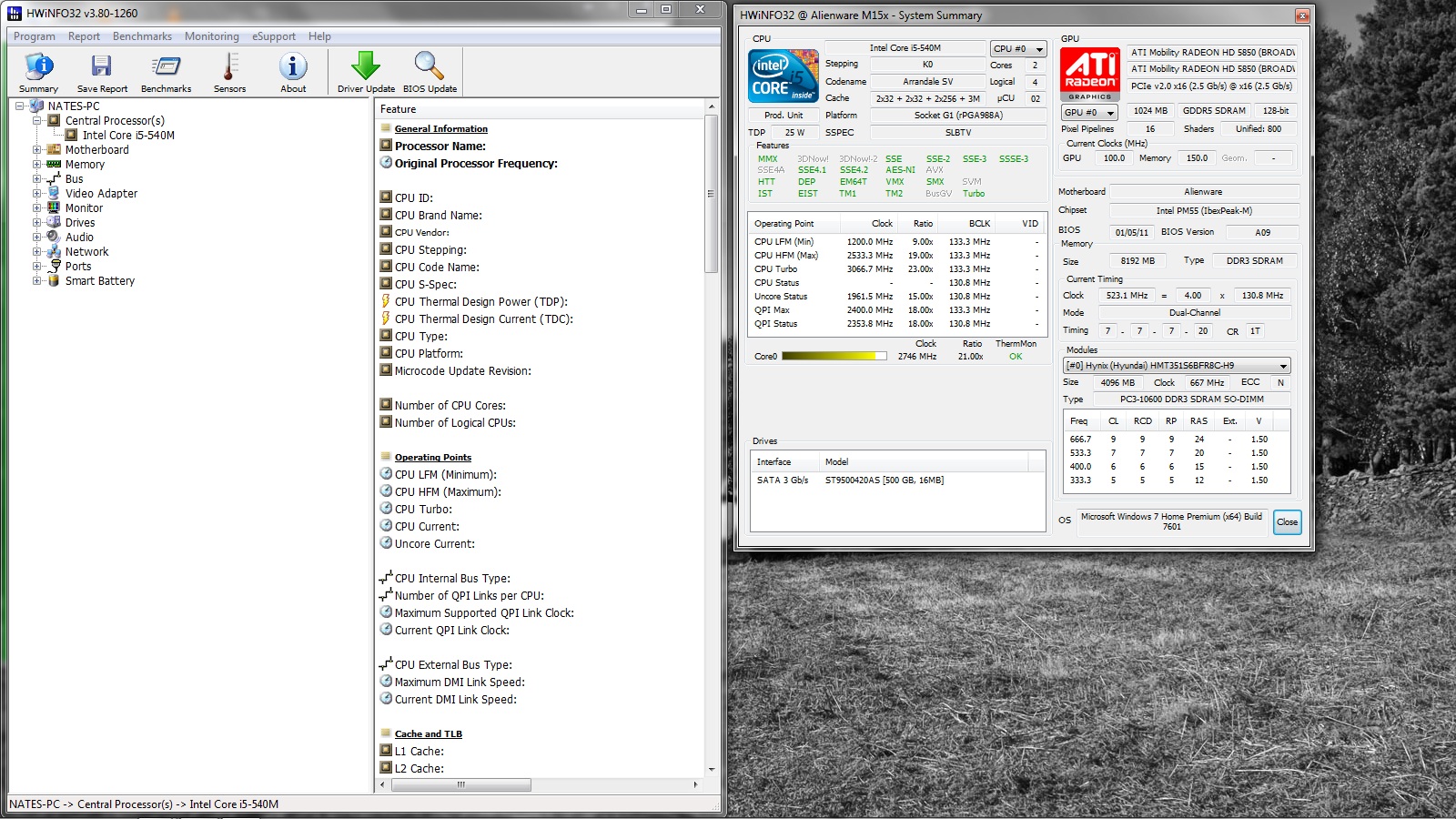Click the Cache and TLB heading

pos(429,734)
